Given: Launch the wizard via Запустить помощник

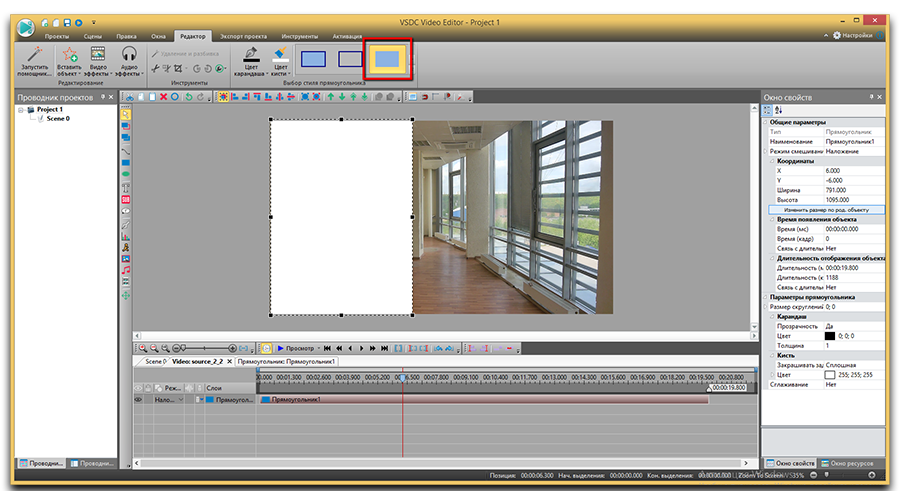Looking at the screenshot, I should tap(34, 62).
